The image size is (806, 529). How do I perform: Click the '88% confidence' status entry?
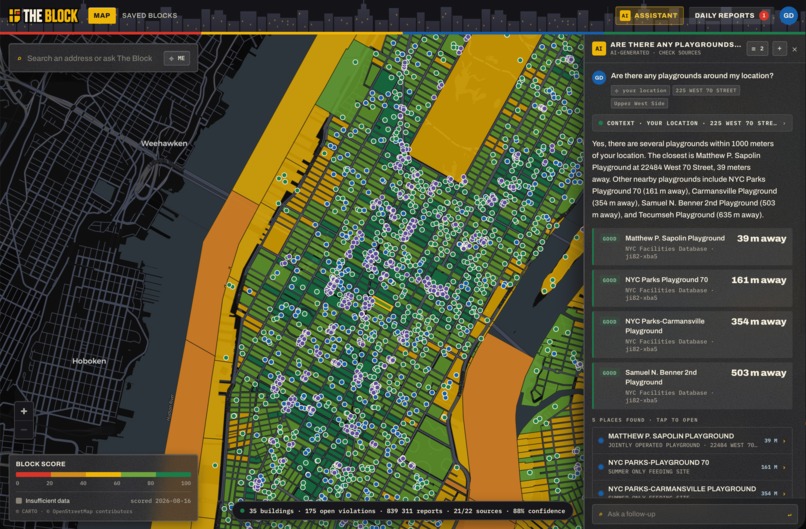(x=538, y=511)
